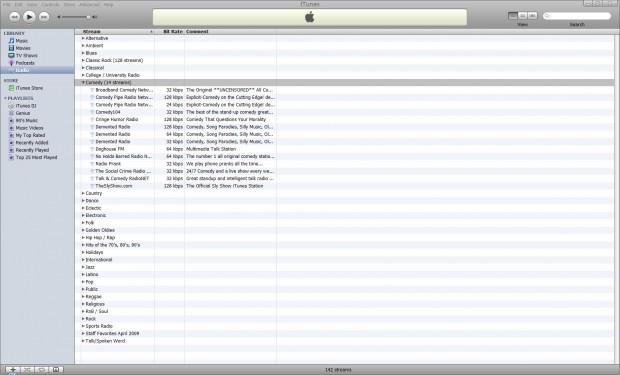Select the No Holds Barred Radio stream
The image size is (620, 375).
tap(123, 156)
